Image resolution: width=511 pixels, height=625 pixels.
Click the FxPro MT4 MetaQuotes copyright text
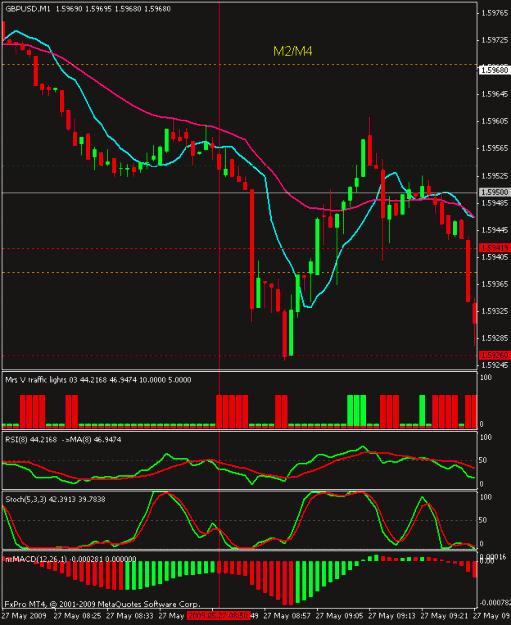pos(102,604)
